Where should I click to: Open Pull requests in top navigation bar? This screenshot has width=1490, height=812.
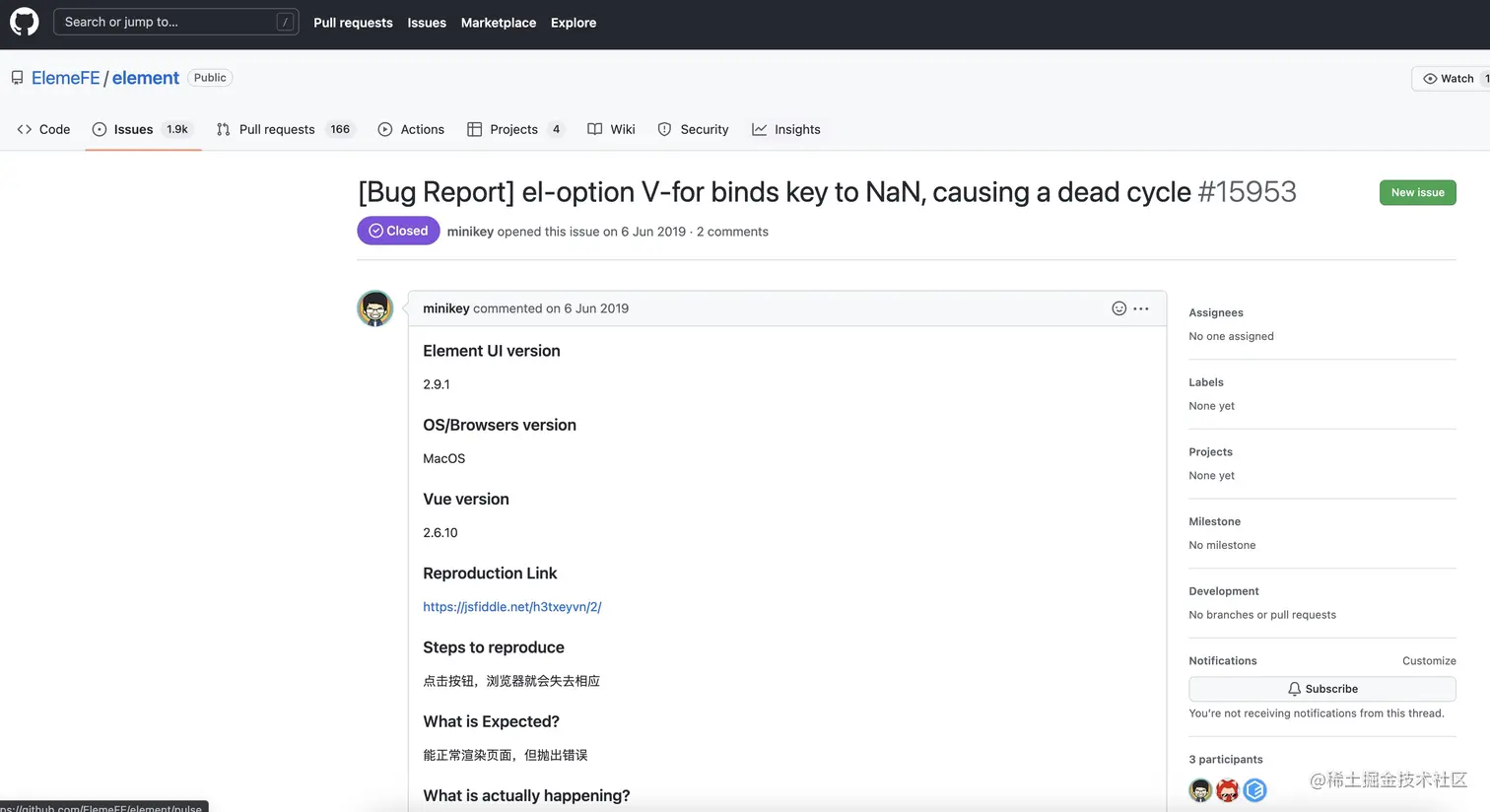click(353, 23)
